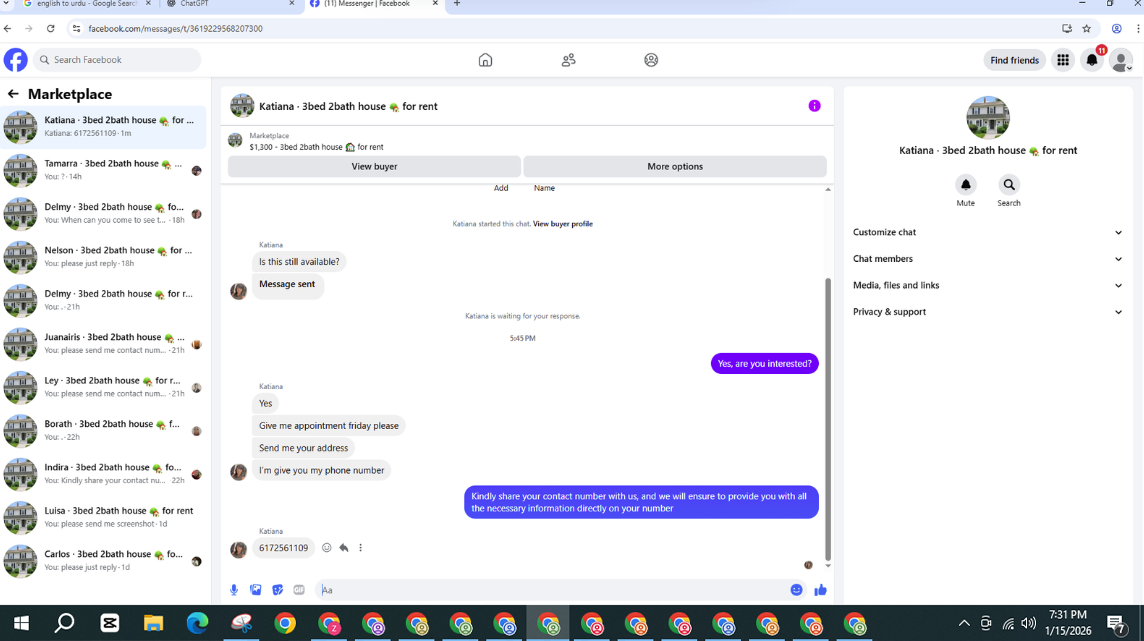This screenshot has width=1144, height=641.
Task: Click 'Yes, are you interested?' message bubble
Action: (x=765, y=363)
